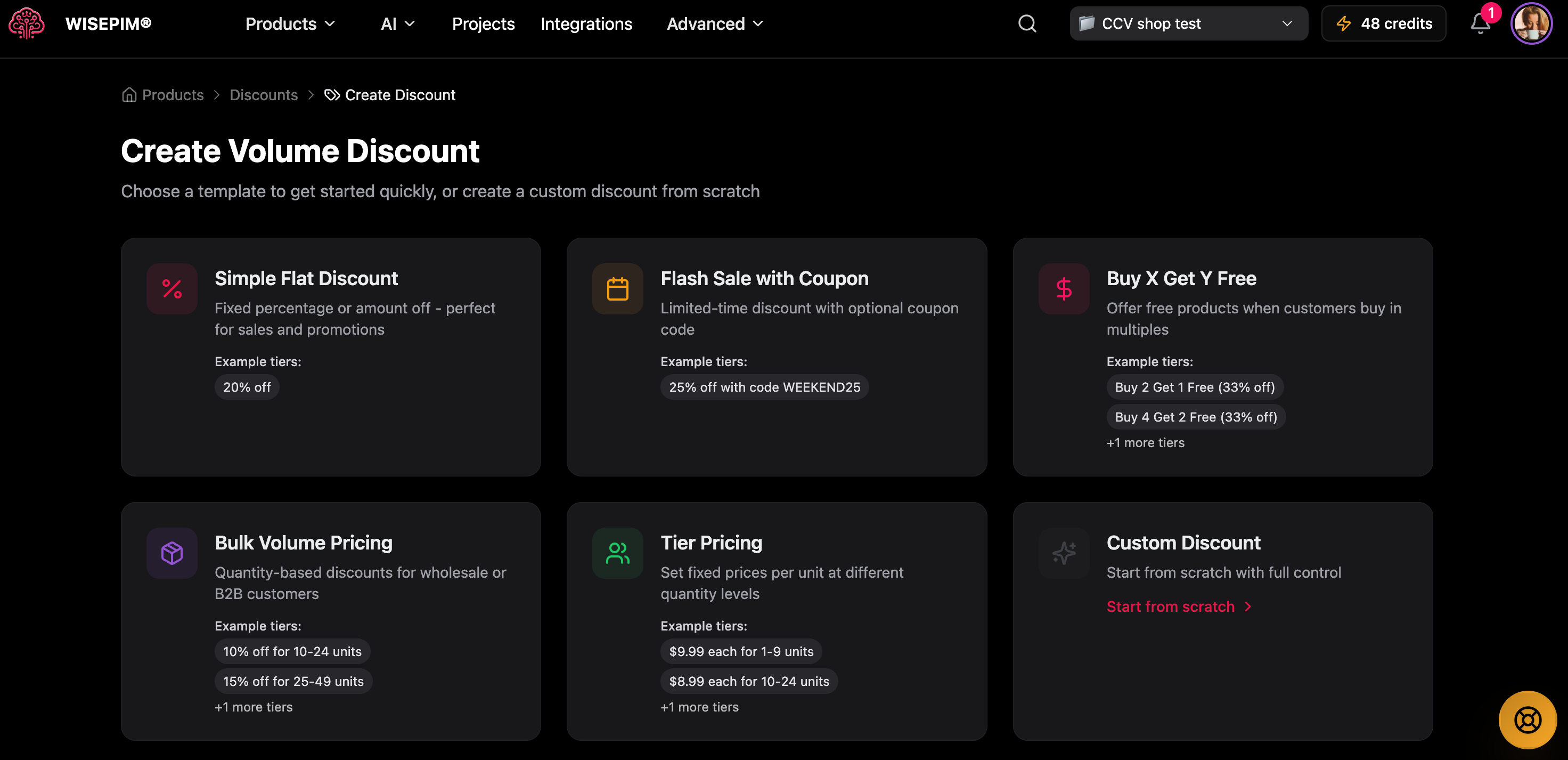This screenshot has height=760, width=1568.
Task: Open the user profile avatar
Action: click(x=1531, y=24)
